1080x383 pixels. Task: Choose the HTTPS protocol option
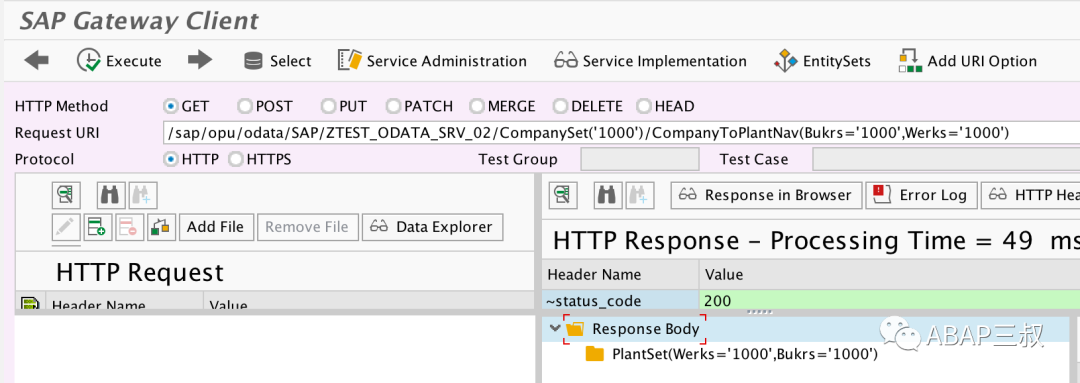coord(260,159)
